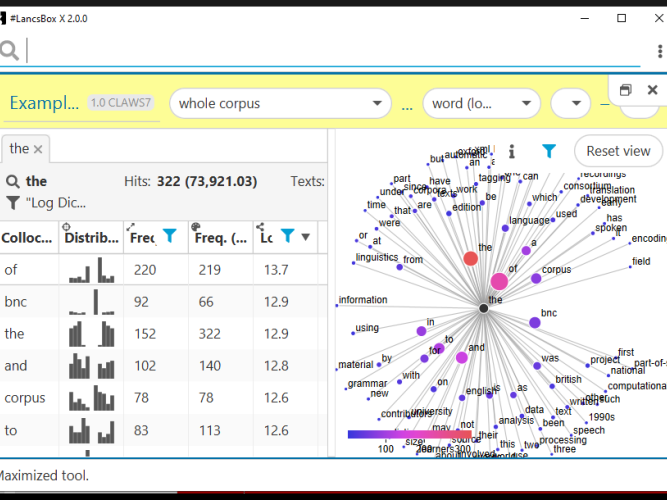This screenshot has width=667, height=500.
Task: Restore the maximized tool panel
Action: click(625, 90)
